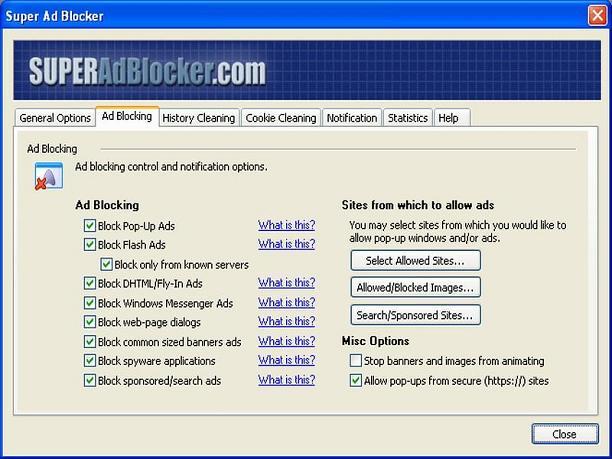Open Allowed/Blocked Images dialog

416,288
